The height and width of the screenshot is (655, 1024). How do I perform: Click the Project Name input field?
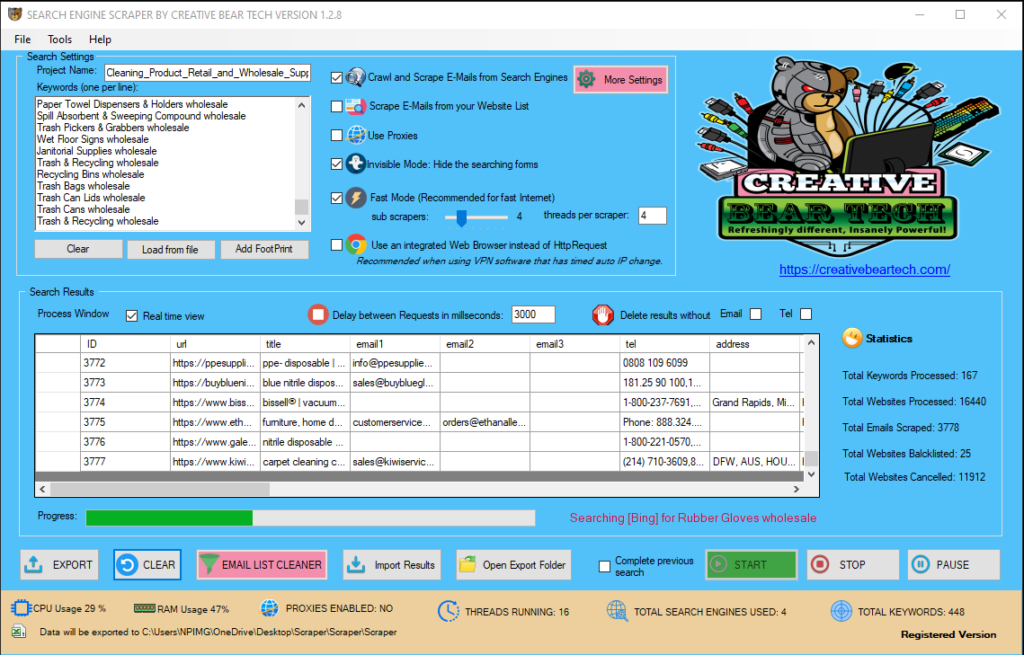(208, 72)
